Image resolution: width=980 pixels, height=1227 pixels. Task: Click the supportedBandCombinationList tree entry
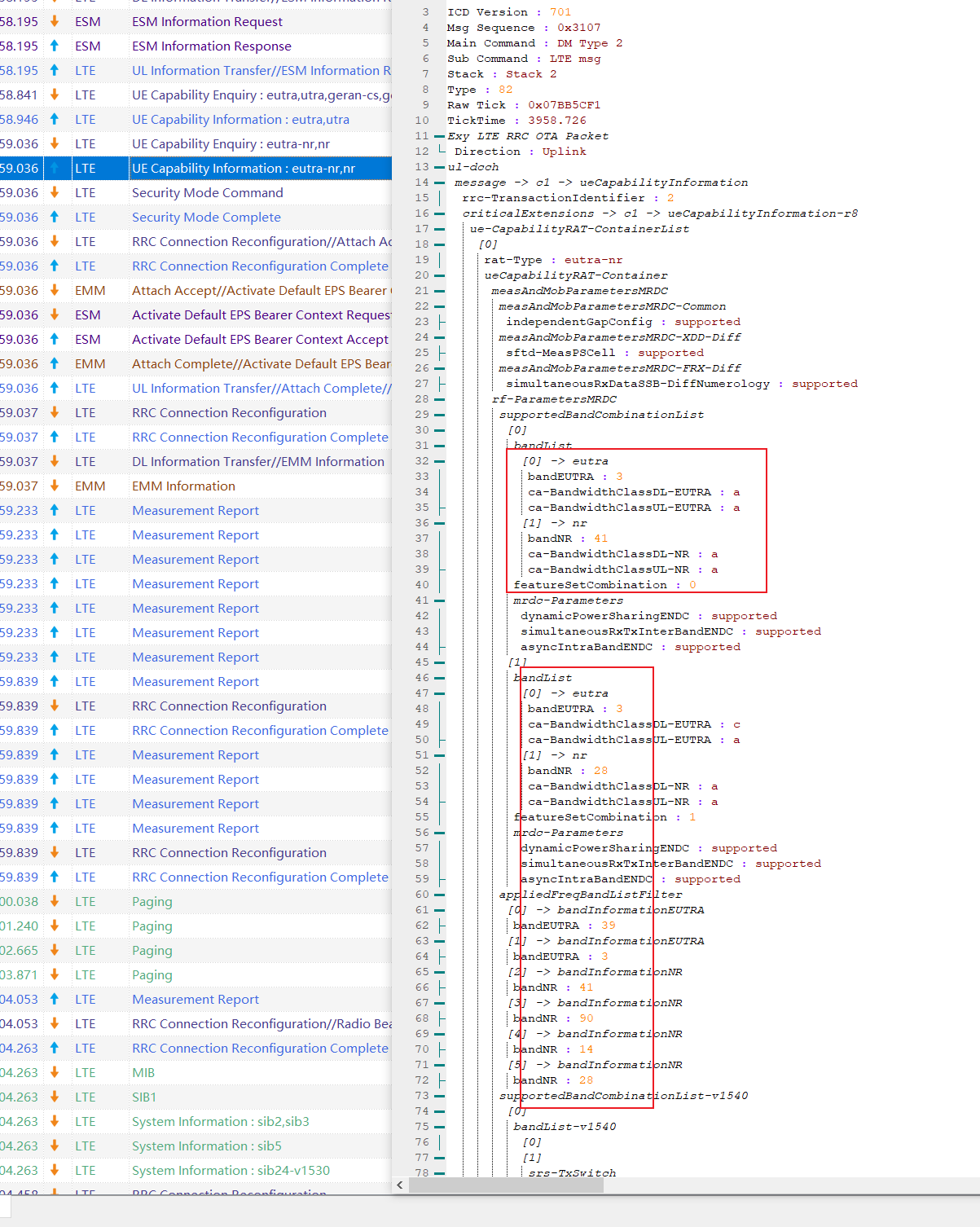point(601,415)
